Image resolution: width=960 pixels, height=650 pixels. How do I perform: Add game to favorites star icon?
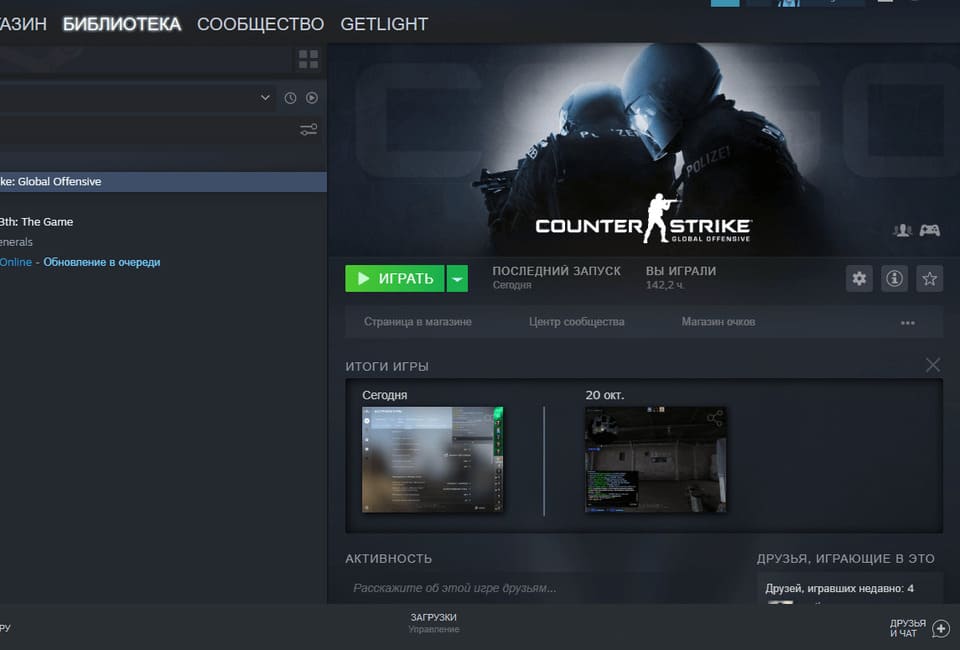(x=929, y=278)
